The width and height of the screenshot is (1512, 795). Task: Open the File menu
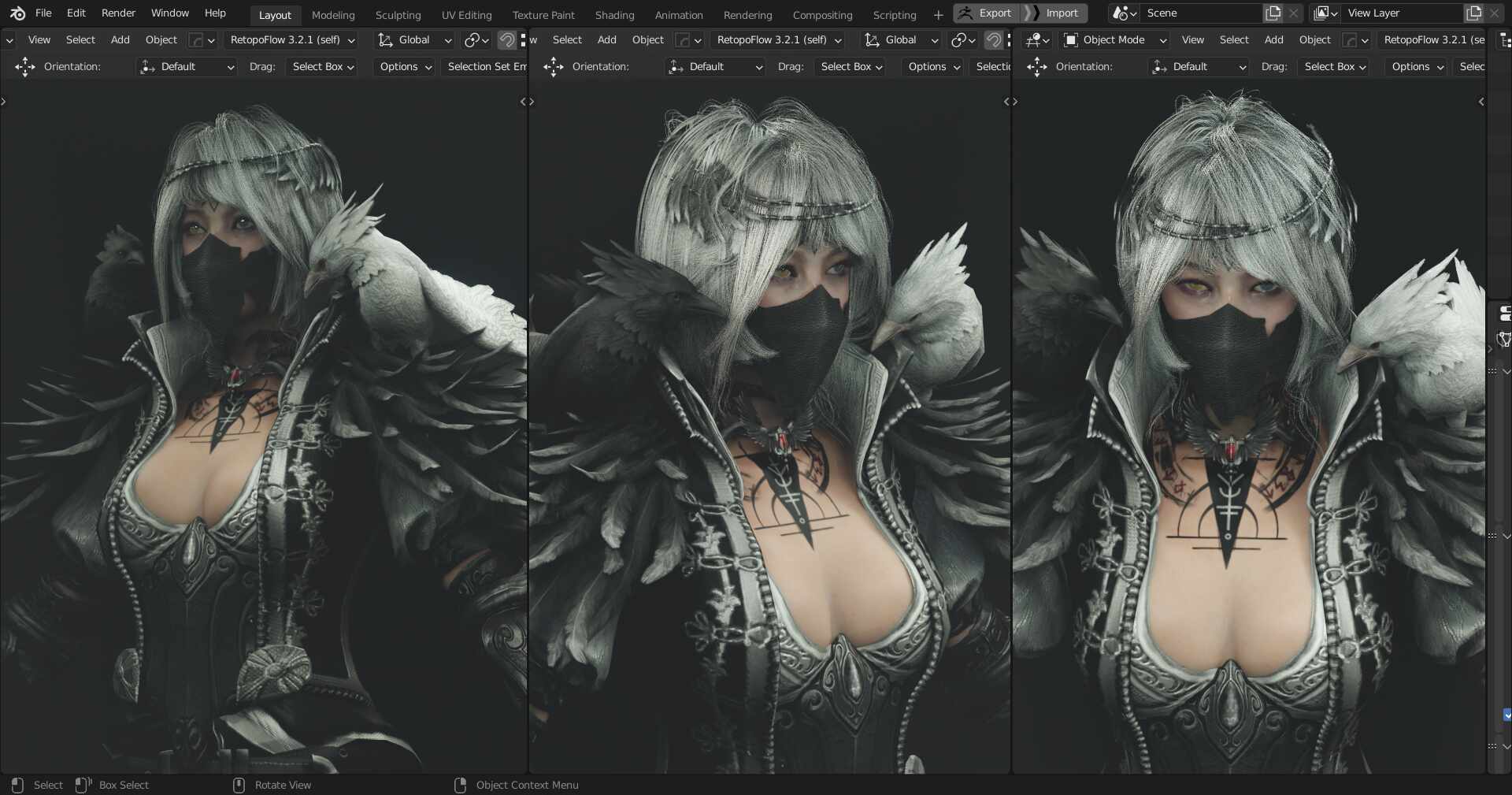click(x=43, y=13)
